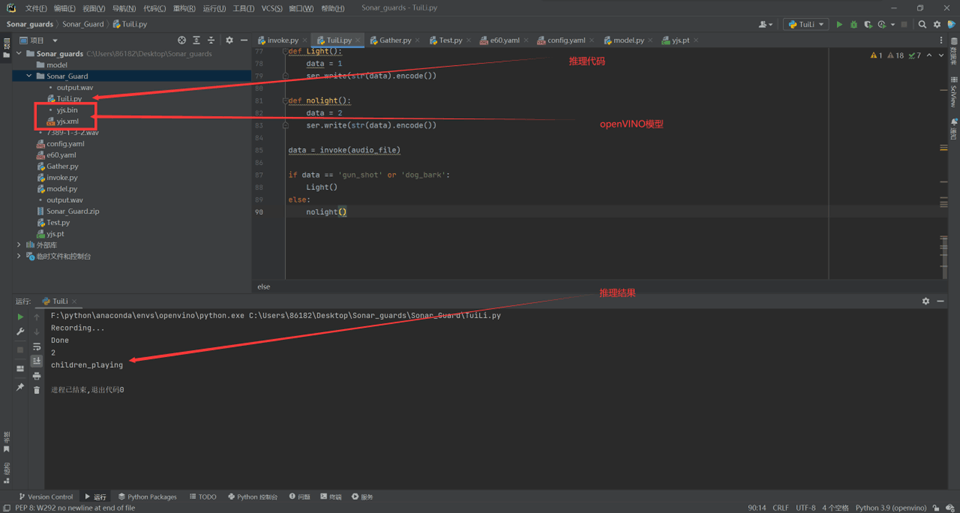This screenshot has height=513, width=960.
Task: Clear console output with the trash icon
Action: 37,390
